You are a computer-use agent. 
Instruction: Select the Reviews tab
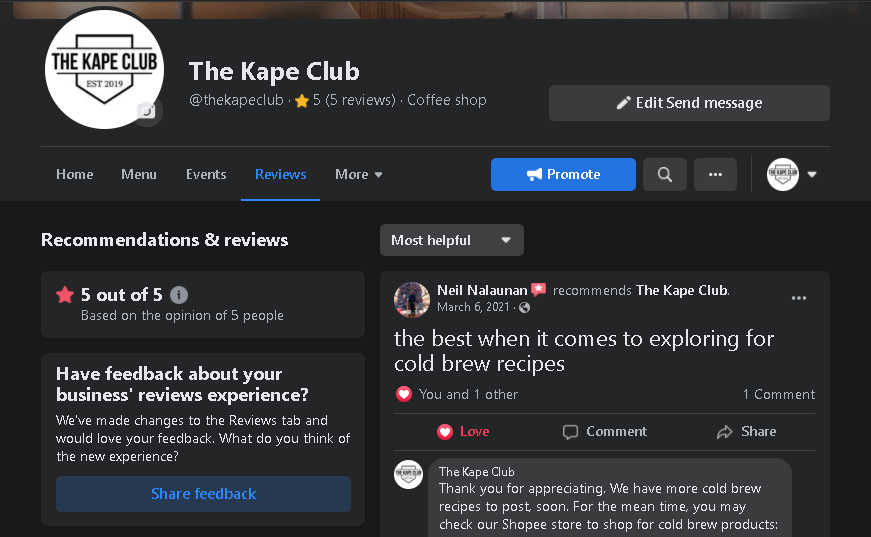[281, 174]
